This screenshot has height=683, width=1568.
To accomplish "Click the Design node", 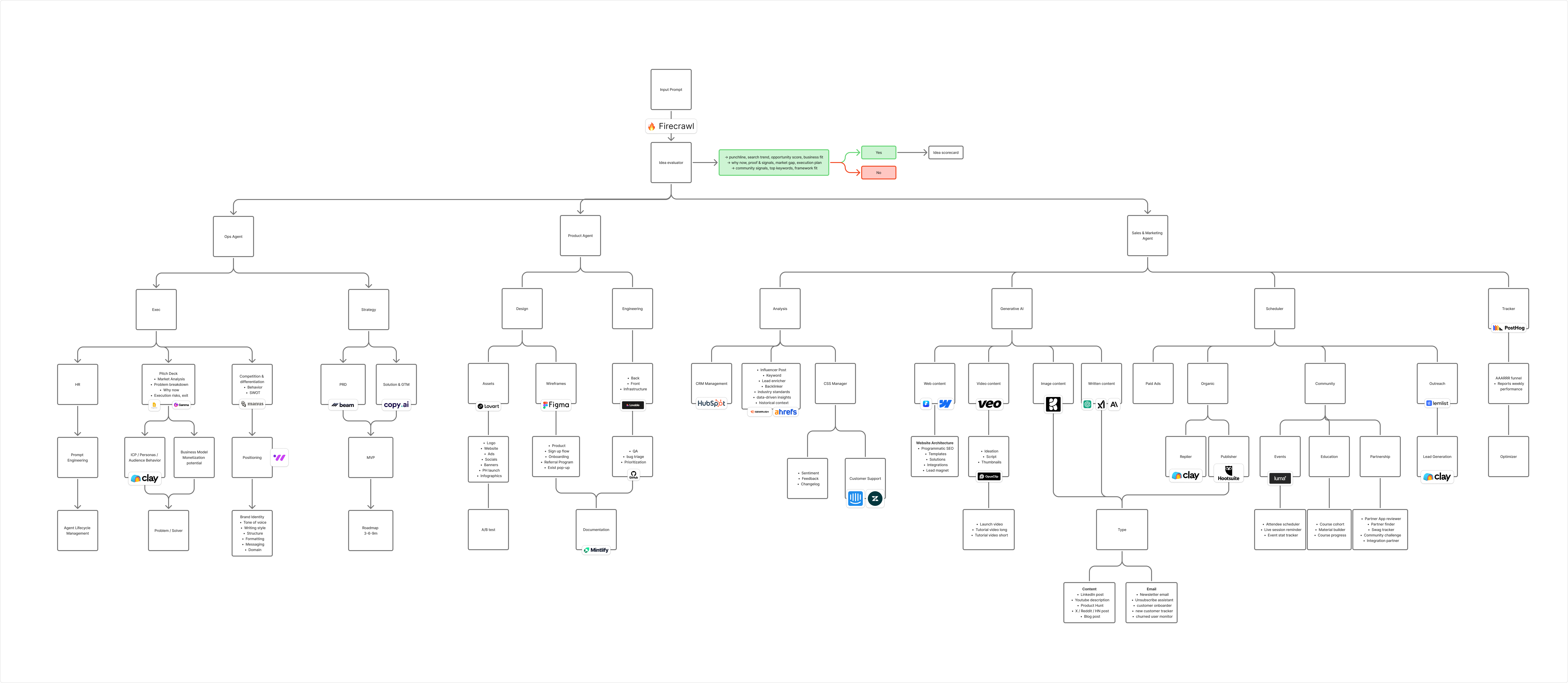I will (522, 308).
